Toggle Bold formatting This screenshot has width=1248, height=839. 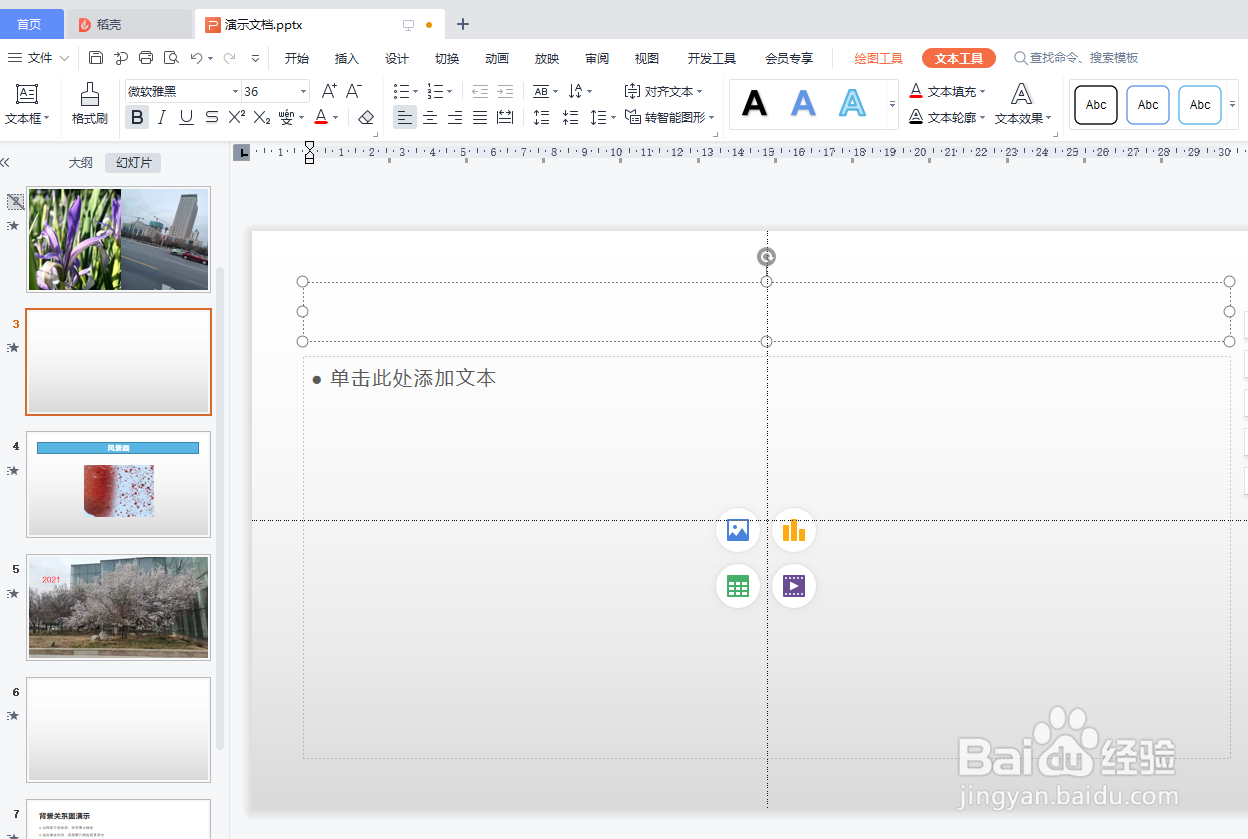(137, 117)
